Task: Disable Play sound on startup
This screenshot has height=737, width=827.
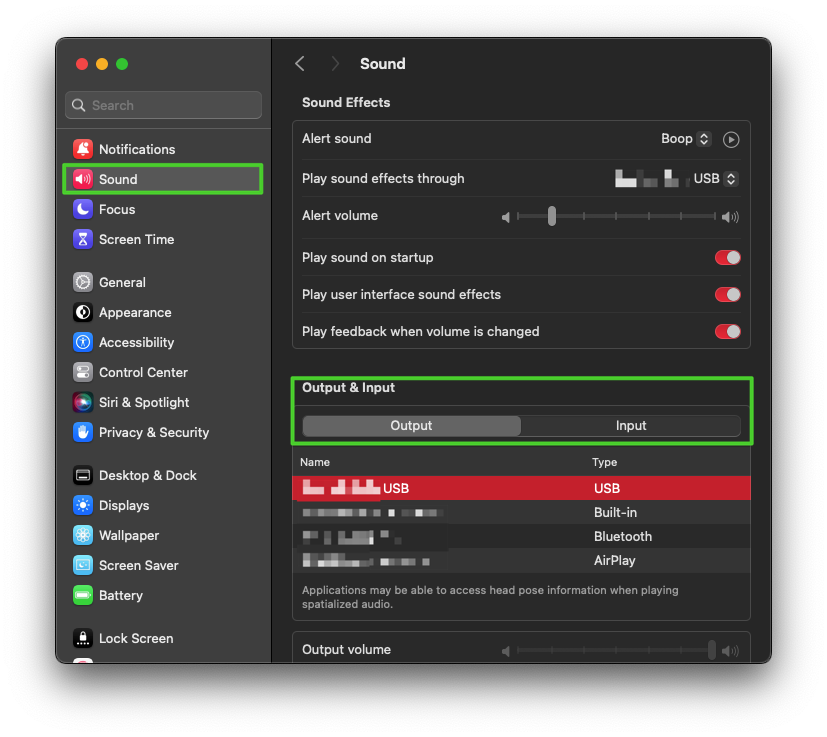Action: click(x=727, y=258)
